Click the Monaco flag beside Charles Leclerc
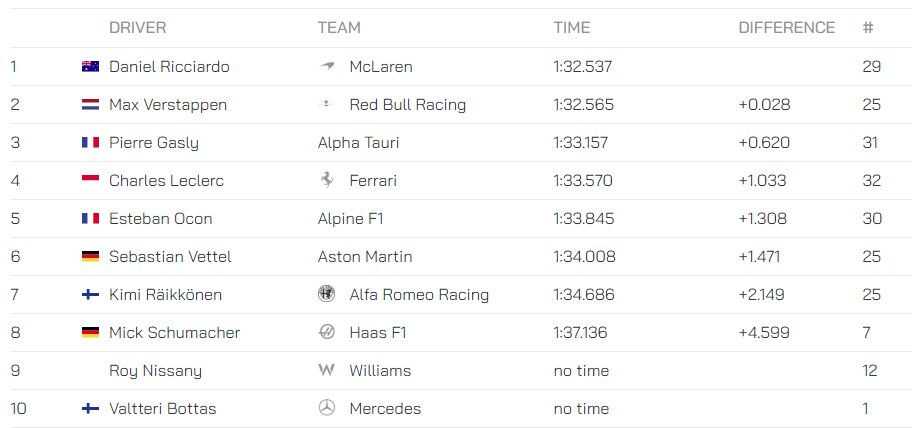 (90, 180)
